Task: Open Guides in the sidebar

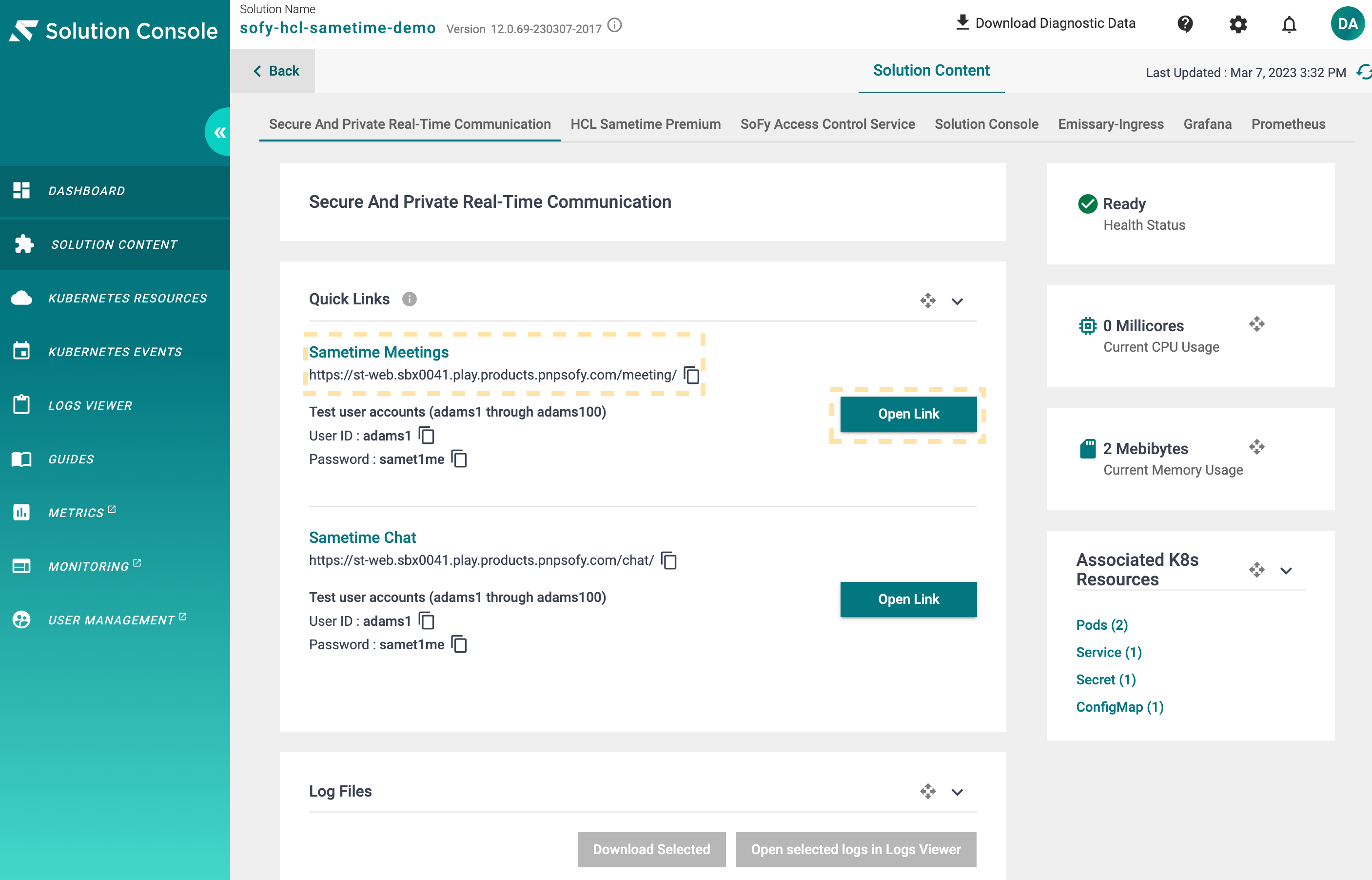Action: tap(115, 460)
